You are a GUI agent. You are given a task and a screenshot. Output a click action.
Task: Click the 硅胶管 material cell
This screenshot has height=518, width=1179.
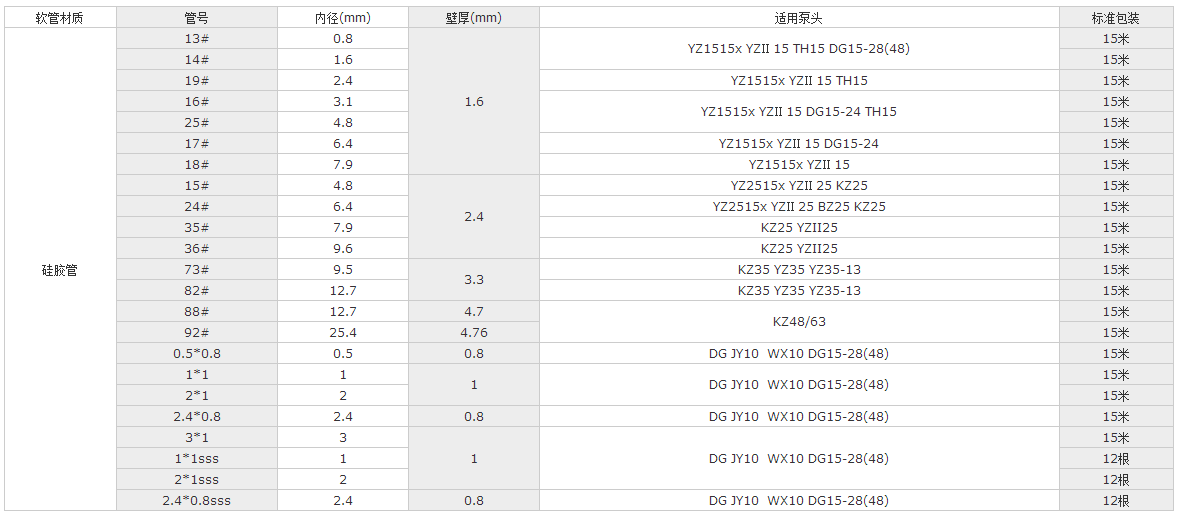[59, 270]
